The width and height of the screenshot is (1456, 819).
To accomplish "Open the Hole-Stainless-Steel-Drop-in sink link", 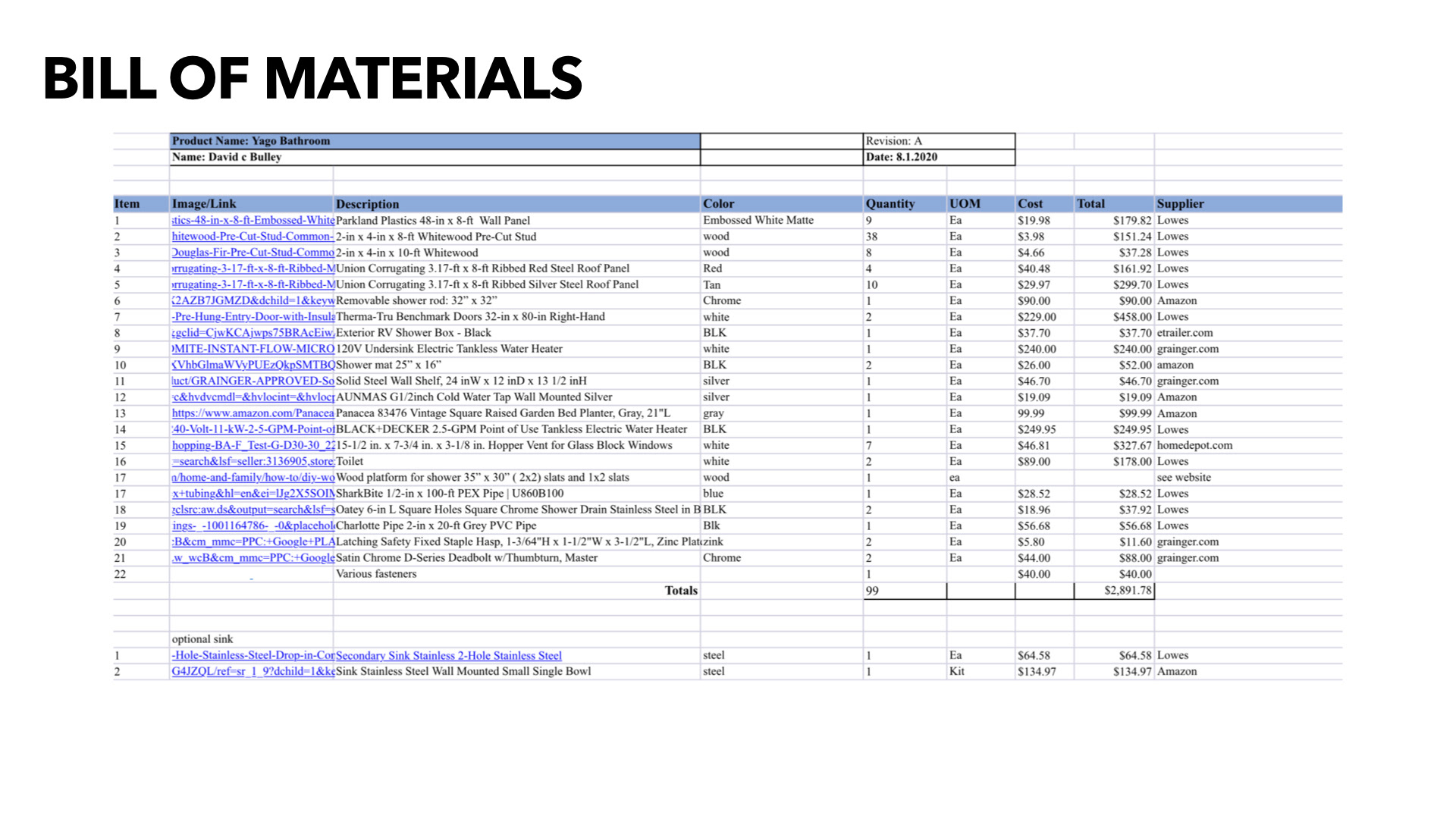I will 253,656.
